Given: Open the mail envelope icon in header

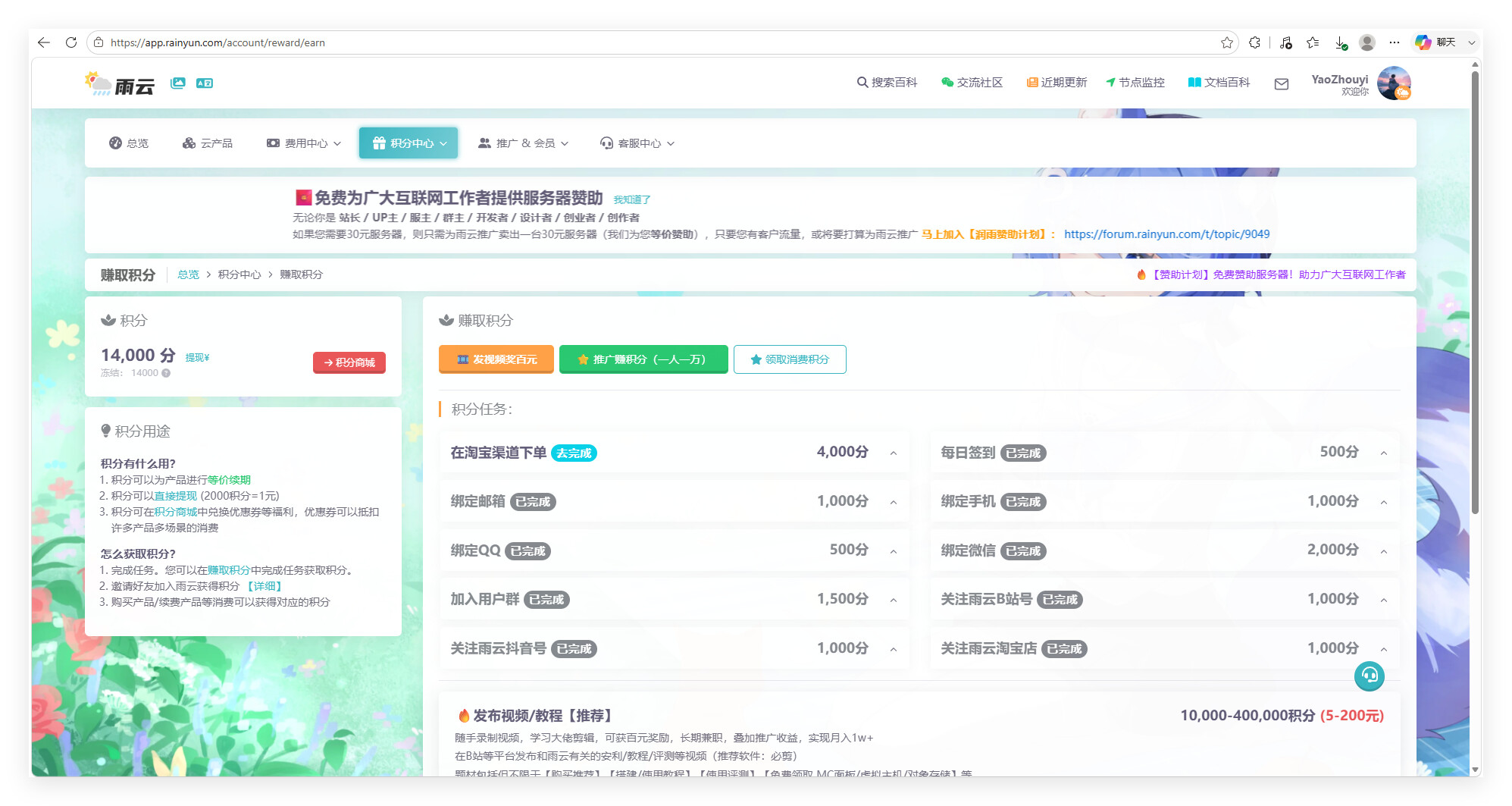Looking at the screenshot, I should tap(1282, 84).
